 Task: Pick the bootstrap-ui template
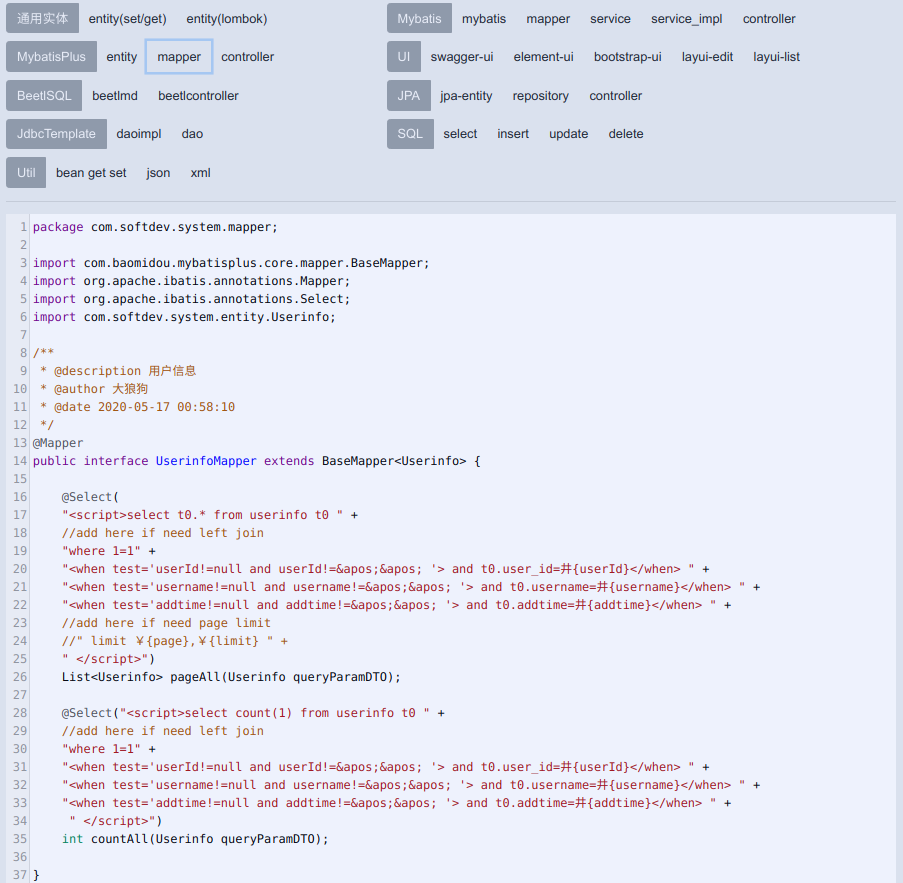click(x=627, y=57)
